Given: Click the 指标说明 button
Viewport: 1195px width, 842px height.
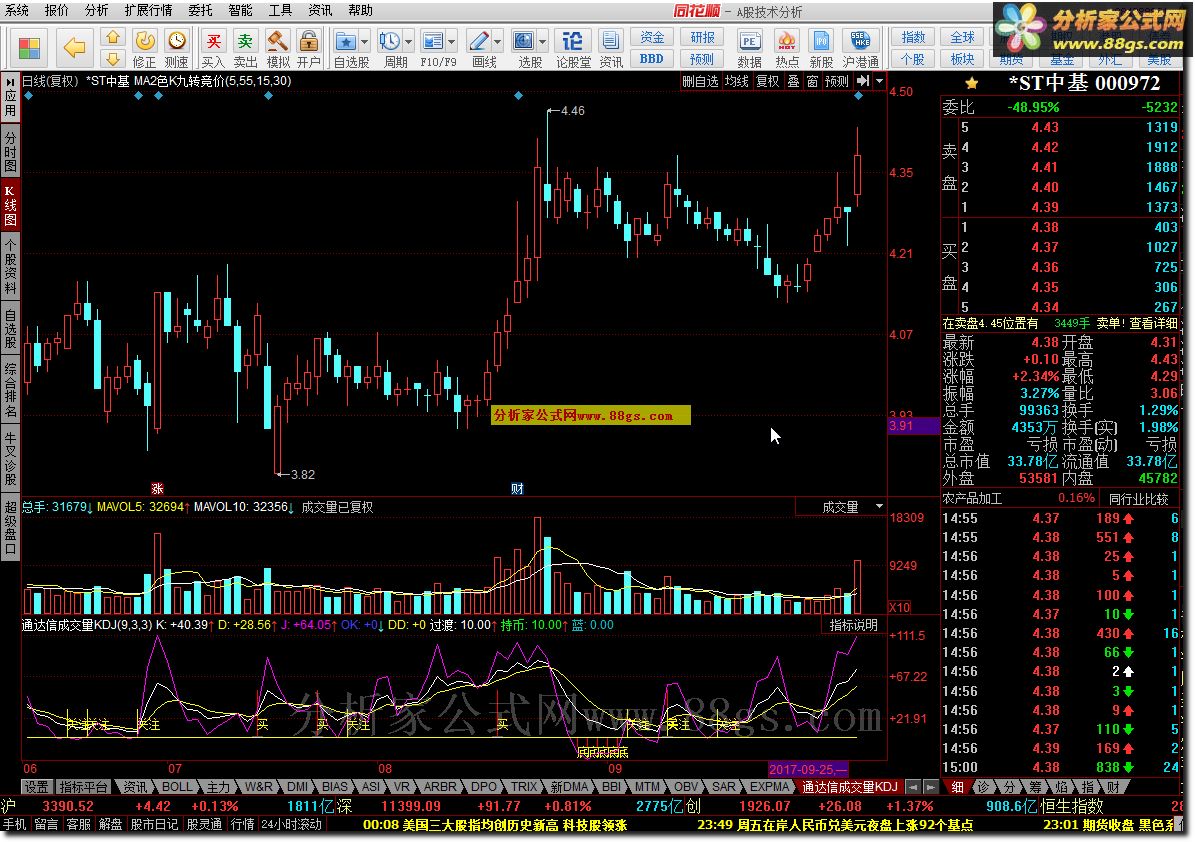Looking at the screenshot, I should click(854, 625).
